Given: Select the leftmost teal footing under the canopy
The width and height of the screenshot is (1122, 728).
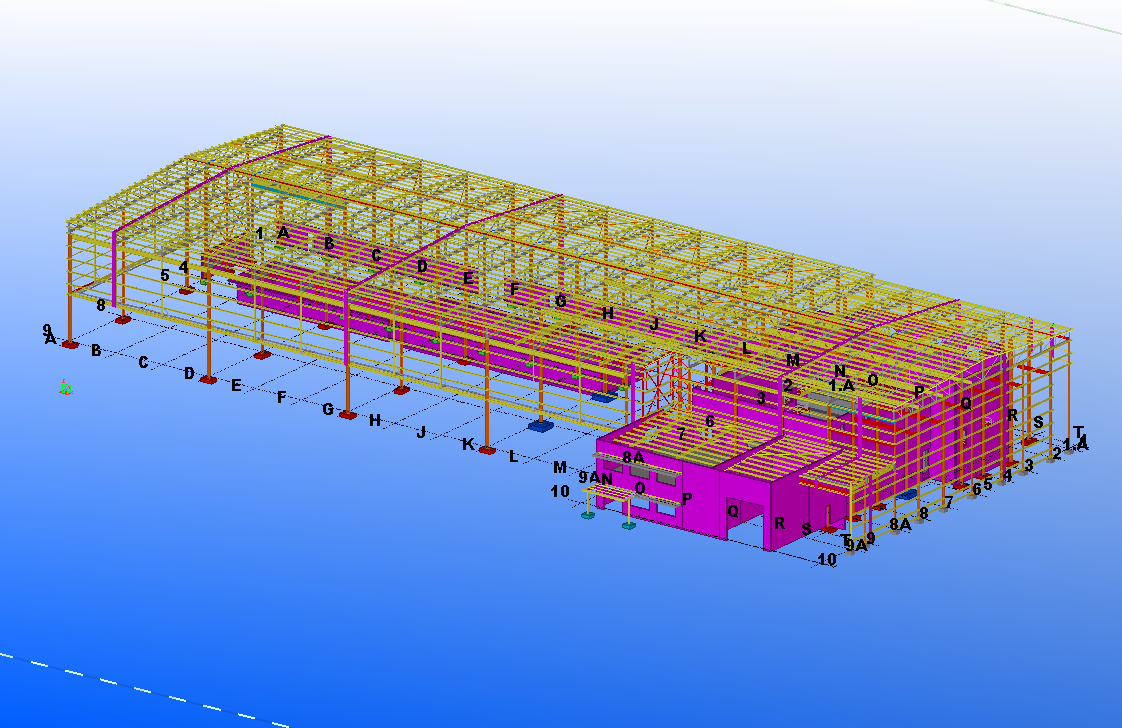Looking at the screenshot, I should pyautogui.click(x=587, y=516).
